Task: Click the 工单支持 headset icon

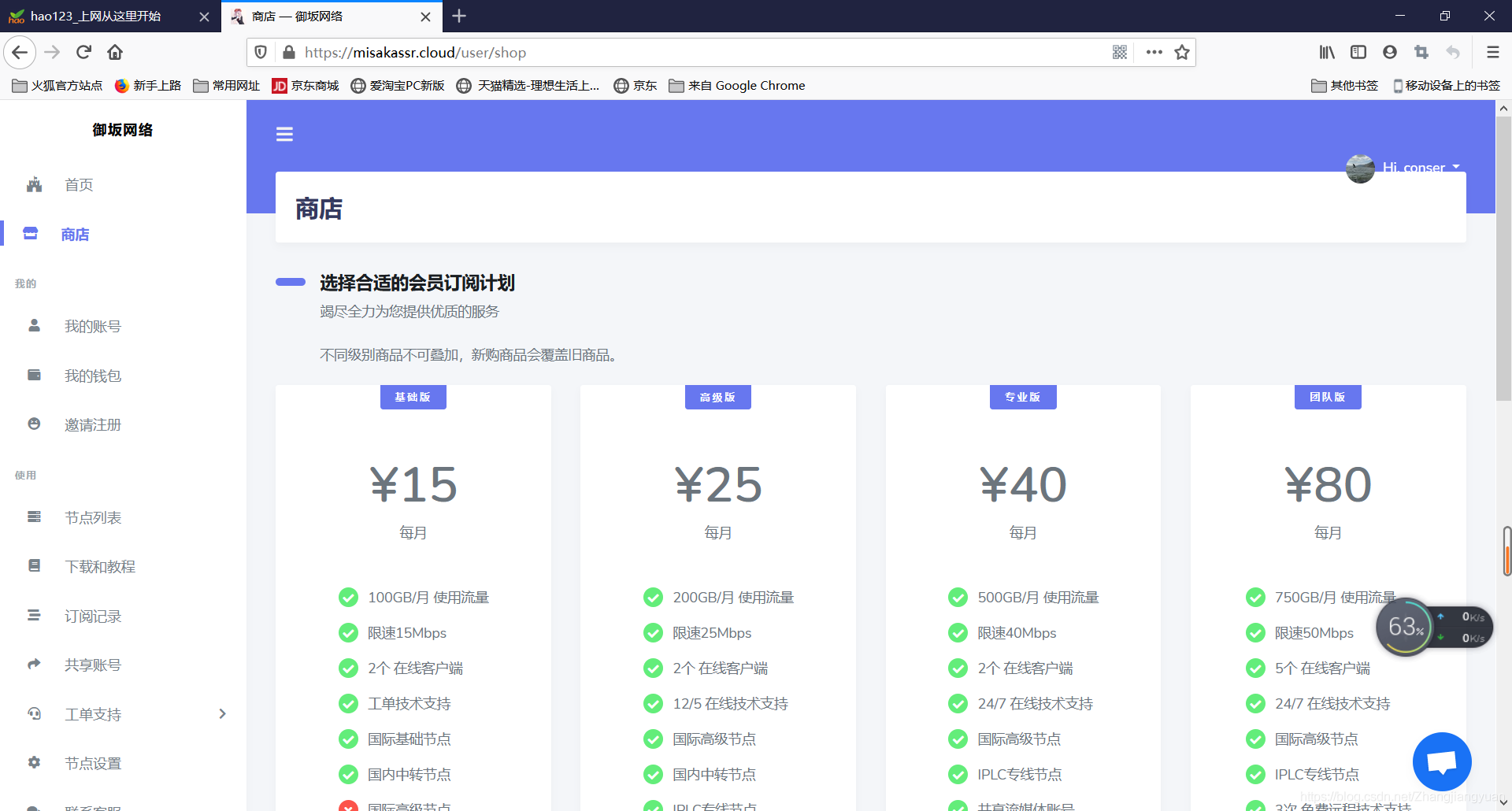Action: [x=34, y=713]
